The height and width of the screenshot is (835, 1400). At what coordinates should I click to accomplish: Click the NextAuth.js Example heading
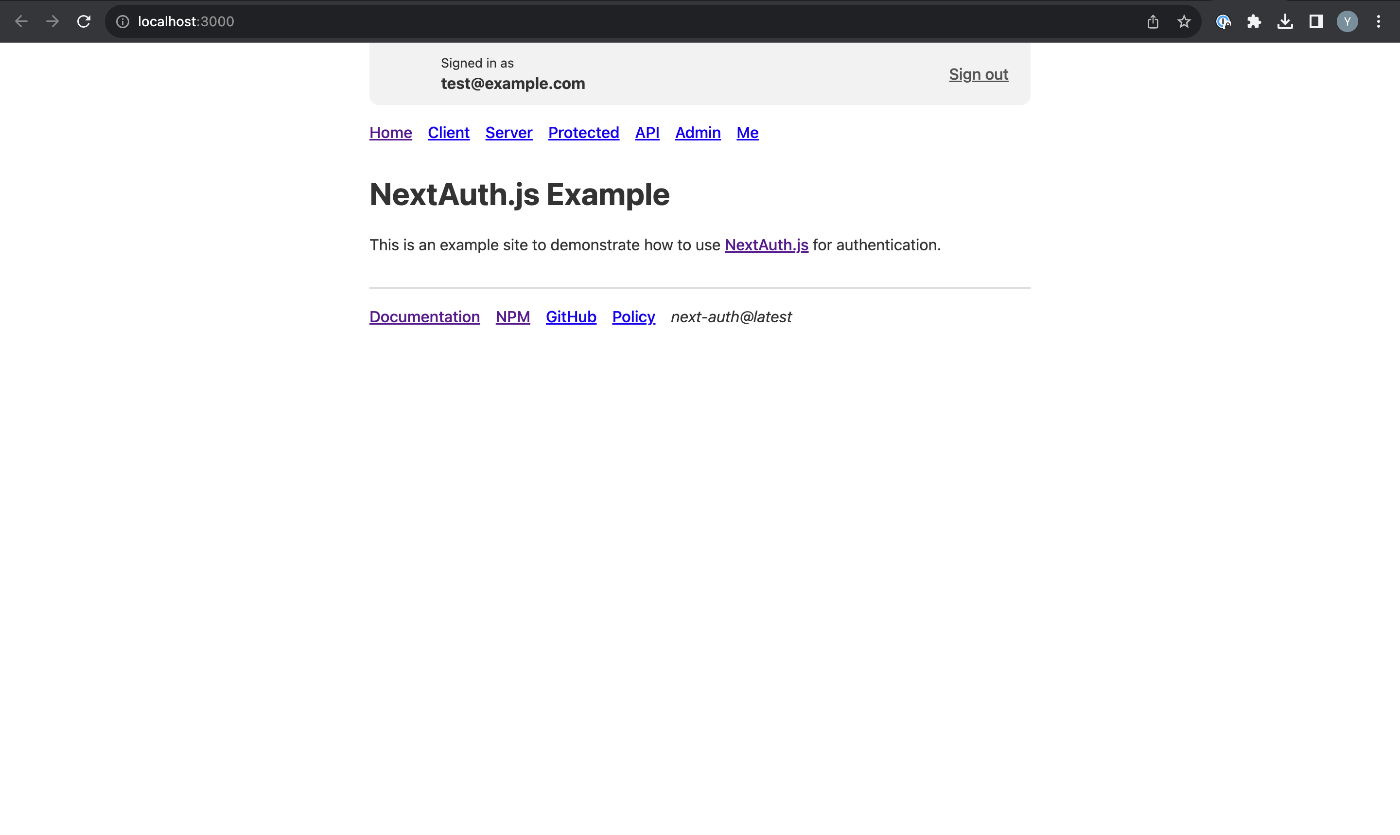[x=520, y=195]
